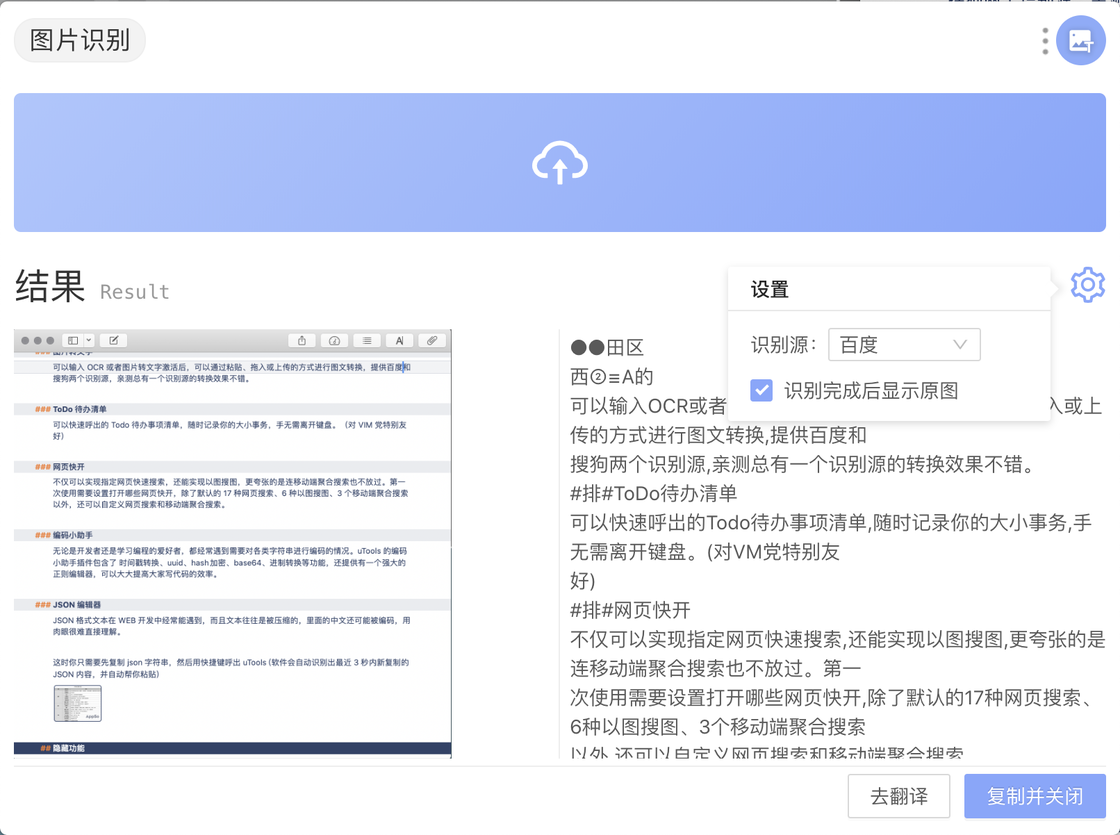The width and height of the screenshot is (1120, 835).
Task: Click inside the recognized text result area
Action: (830, 580)
